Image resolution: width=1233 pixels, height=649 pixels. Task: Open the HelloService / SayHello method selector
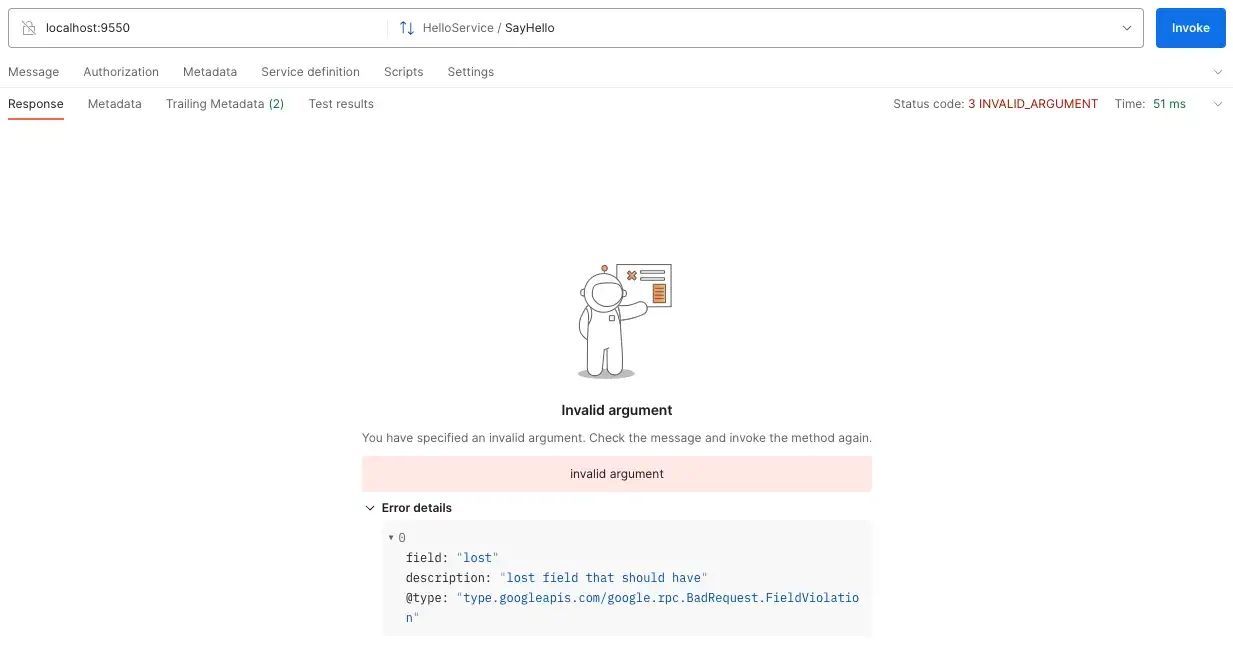point(765,28)
